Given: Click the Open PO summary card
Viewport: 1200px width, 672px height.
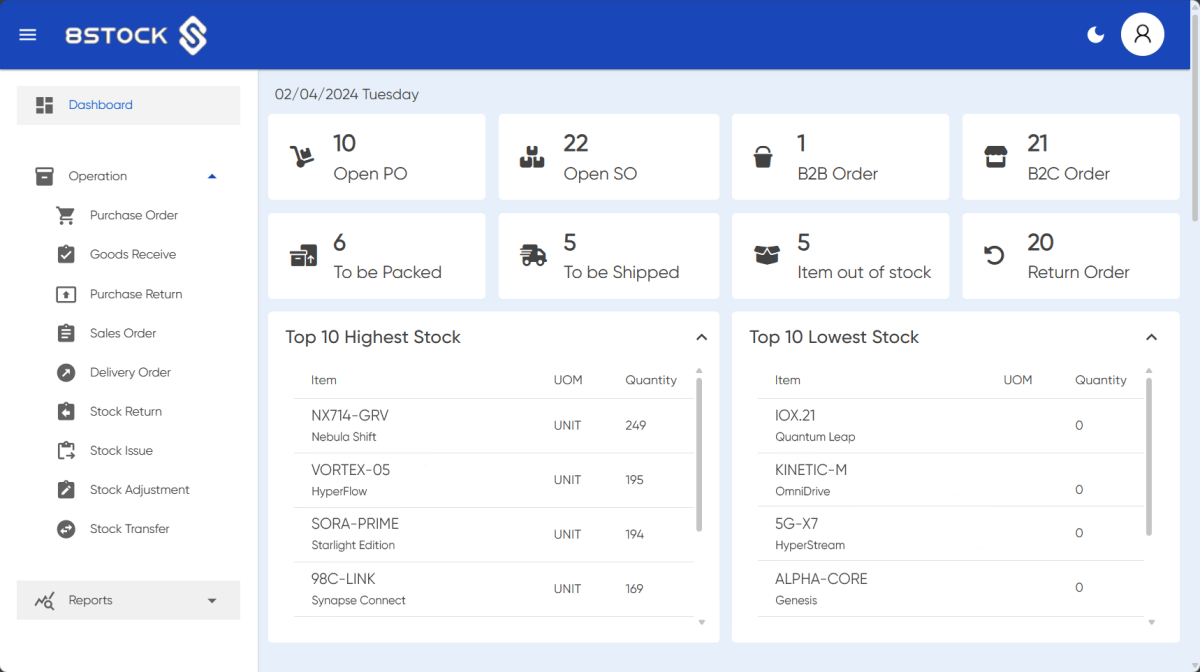Looking at the screenshot, I should coord(376,156).
